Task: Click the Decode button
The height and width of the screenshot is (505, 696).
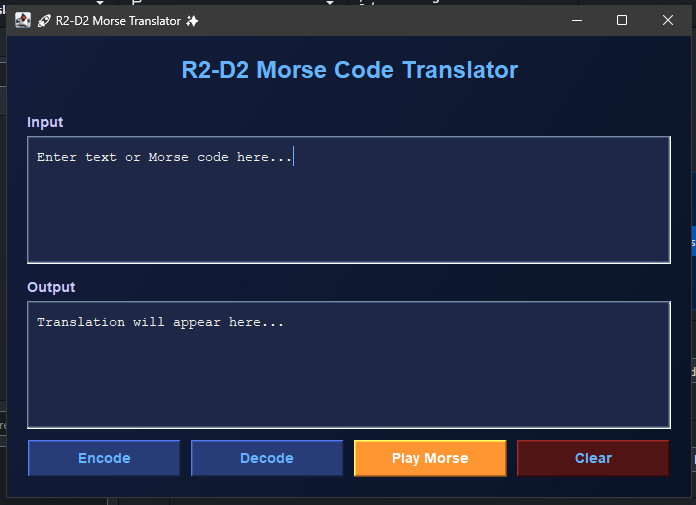Action: (x=267, y=458)
